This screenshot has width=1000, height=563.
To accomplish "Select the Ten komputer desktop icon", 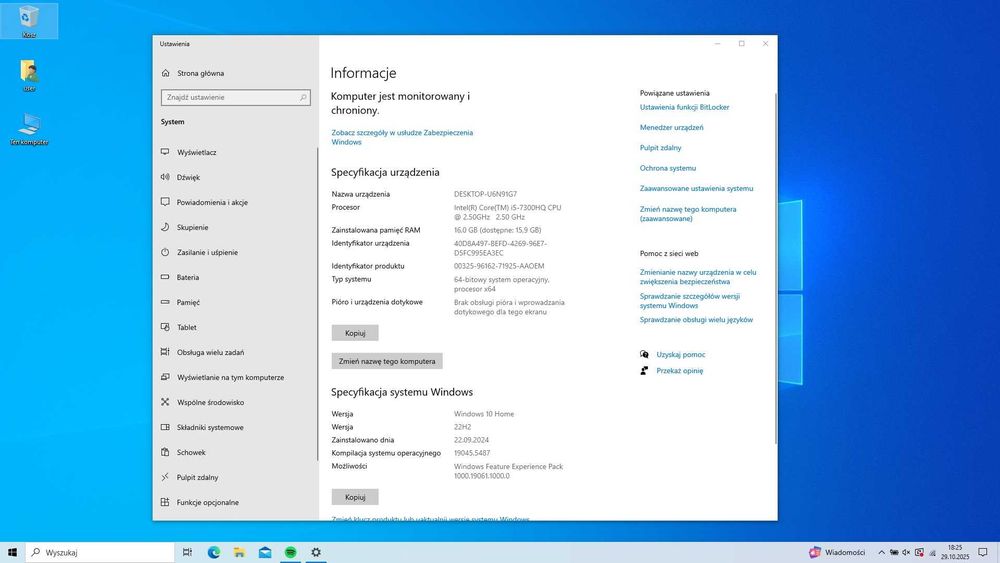I will click(x=29, y=129).
